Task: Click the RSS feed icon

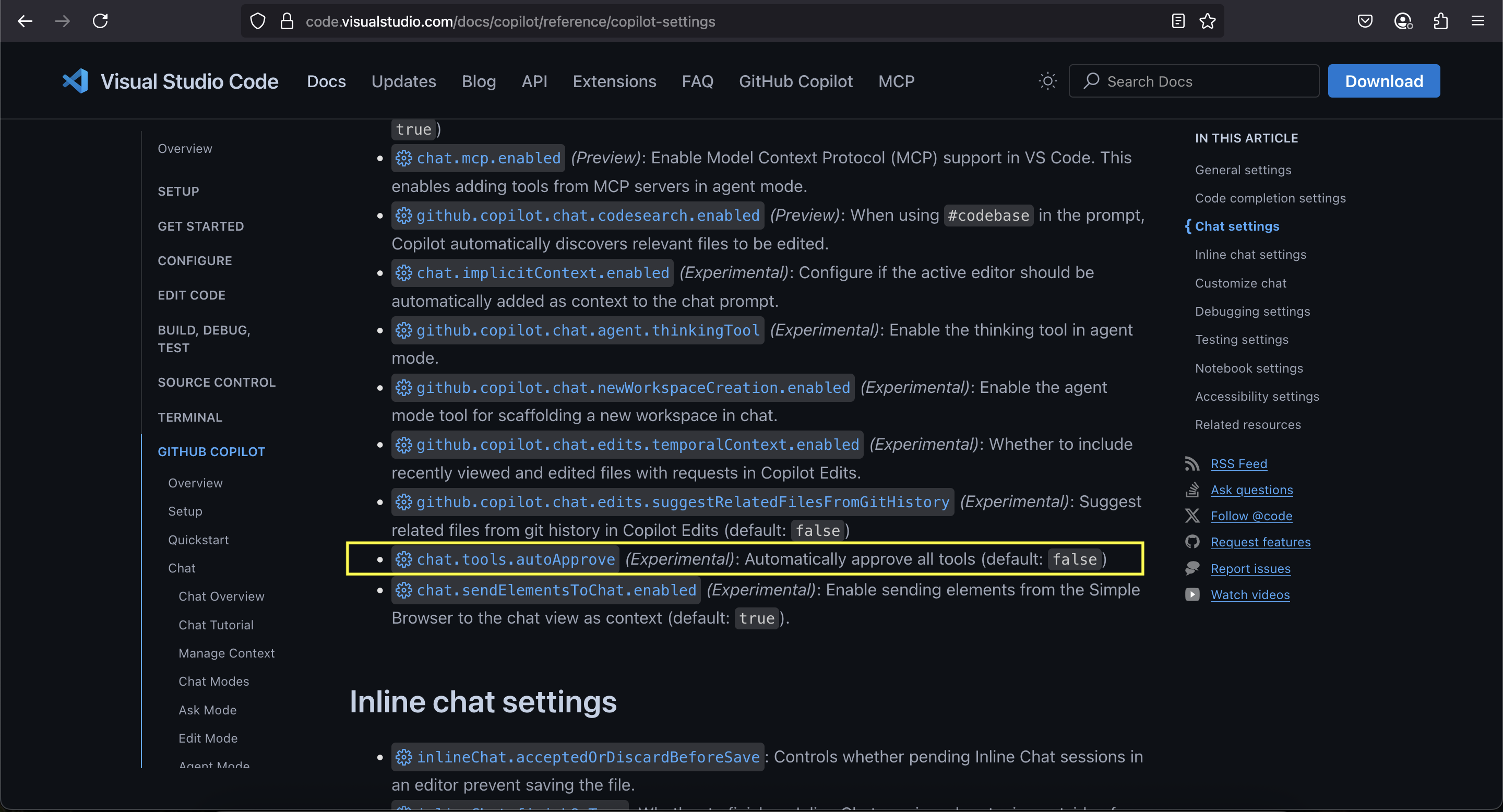Action: 1192,464
